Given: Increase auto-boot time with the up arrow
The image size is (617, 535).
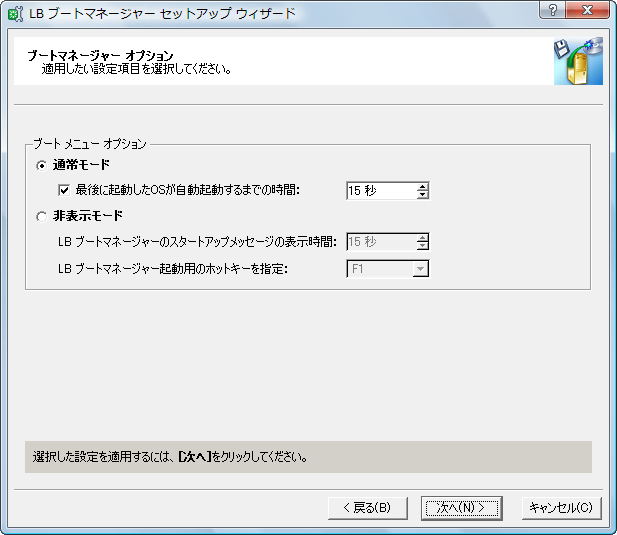Looking at the screenshot, I should tap(422, 187).
